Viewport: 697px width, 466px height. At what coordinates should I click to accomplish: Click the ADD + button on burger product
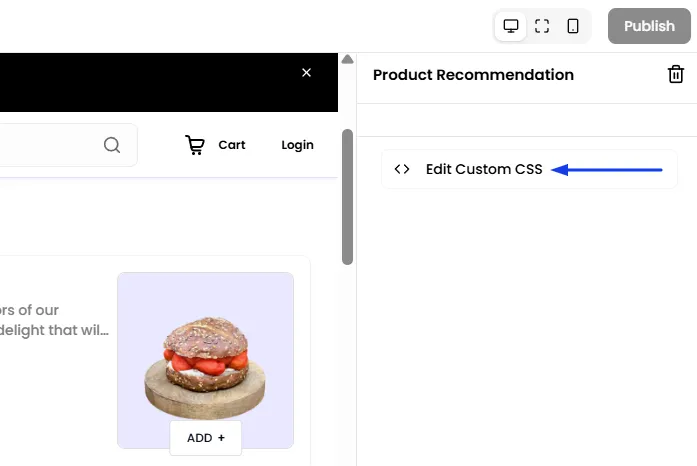[206, 438]
